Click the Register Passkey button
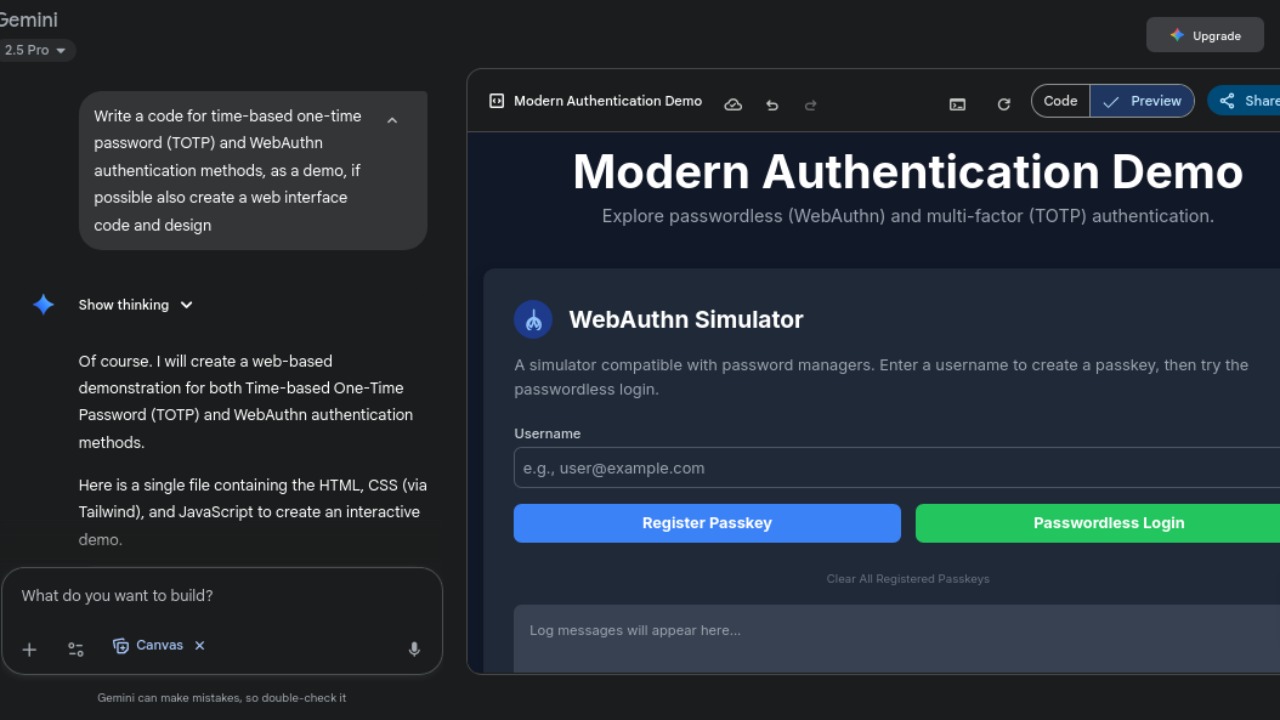Viewport: 1280px width, 720px height. click(x=707, y=523)
